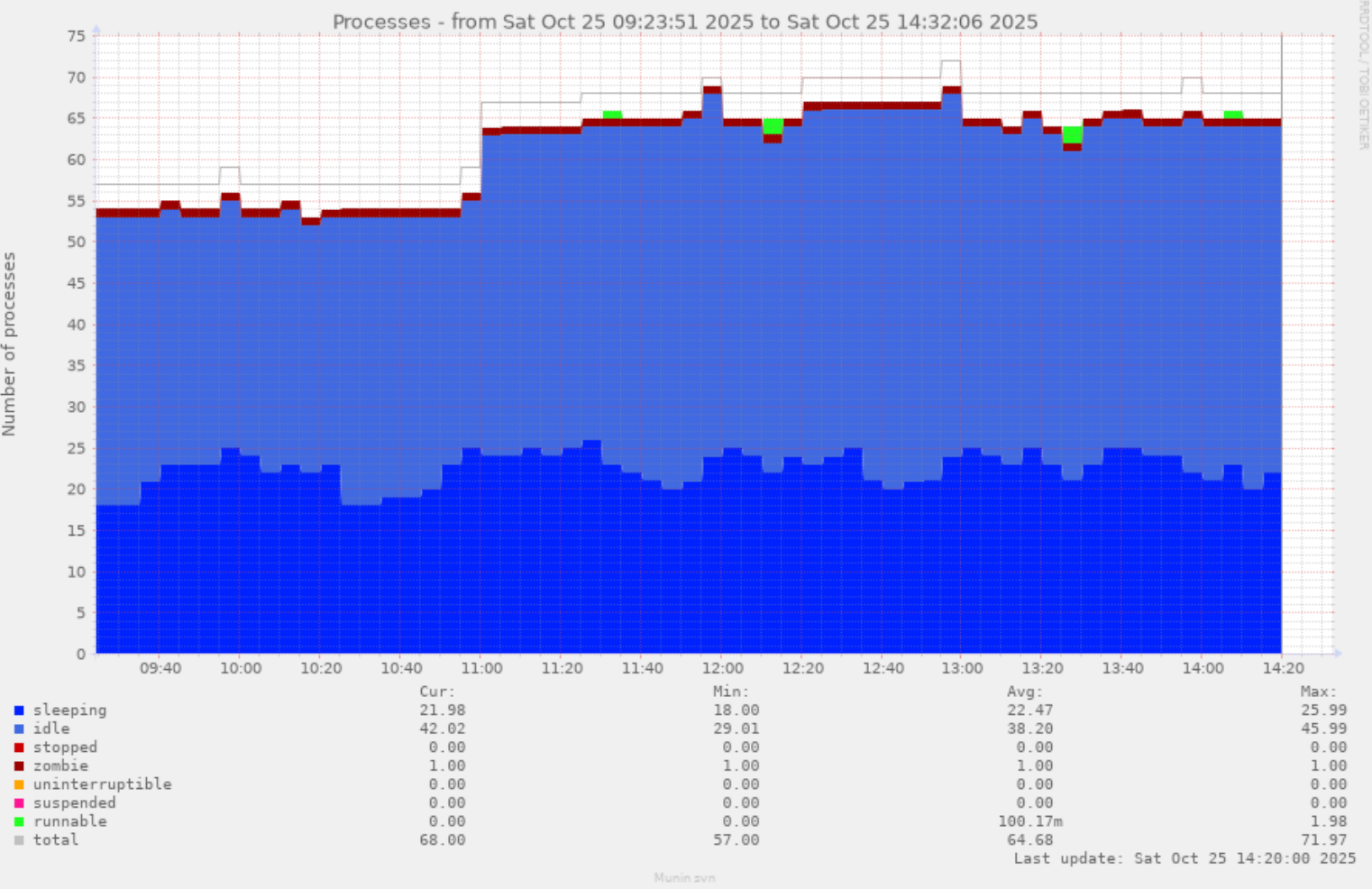Select the dark red zombie legend swatch
The height and width of the screenshot is (889, 1372).
pos(19,766)
